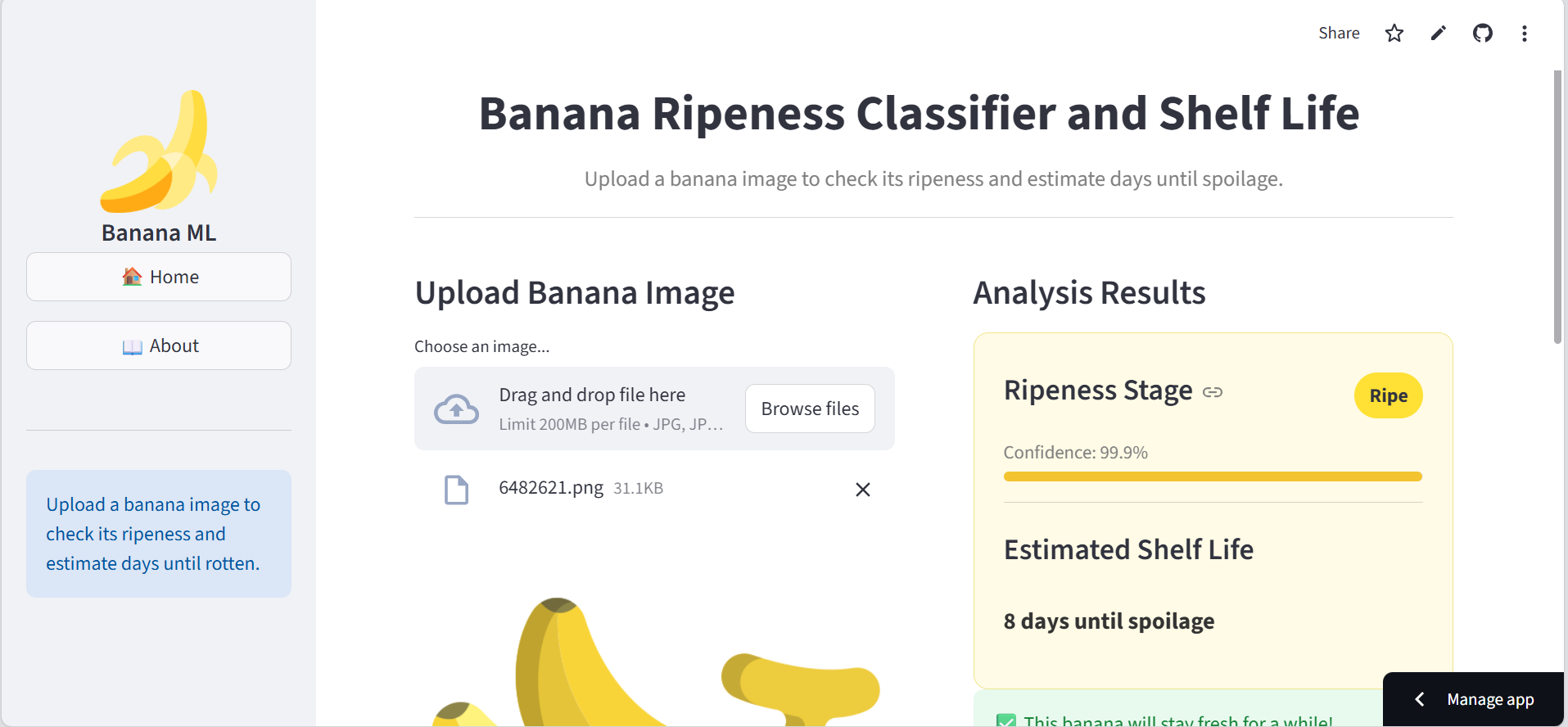
Task: Open the Manage app control
Action: pos(1490,699)
